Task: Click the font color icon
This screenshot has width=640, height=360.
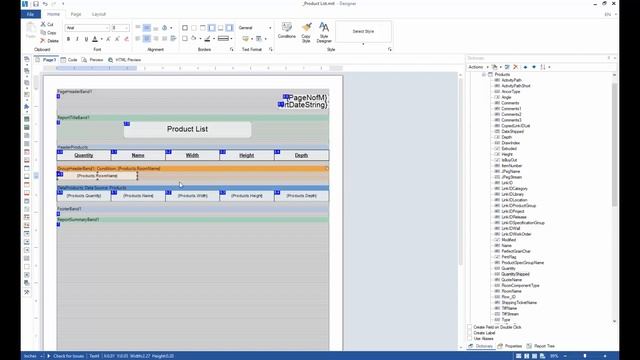Action: [x=95, y=39]
